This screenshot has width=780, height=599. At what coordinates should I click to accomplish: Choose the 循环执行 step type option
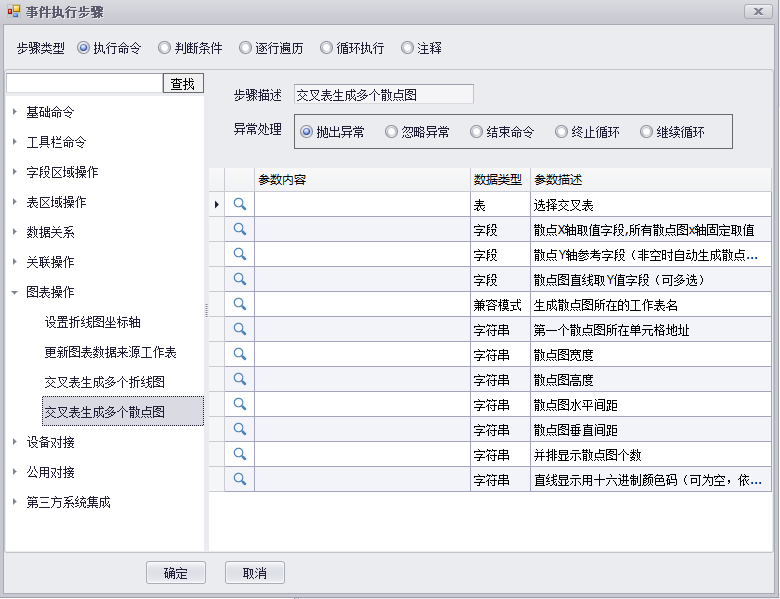326,48
